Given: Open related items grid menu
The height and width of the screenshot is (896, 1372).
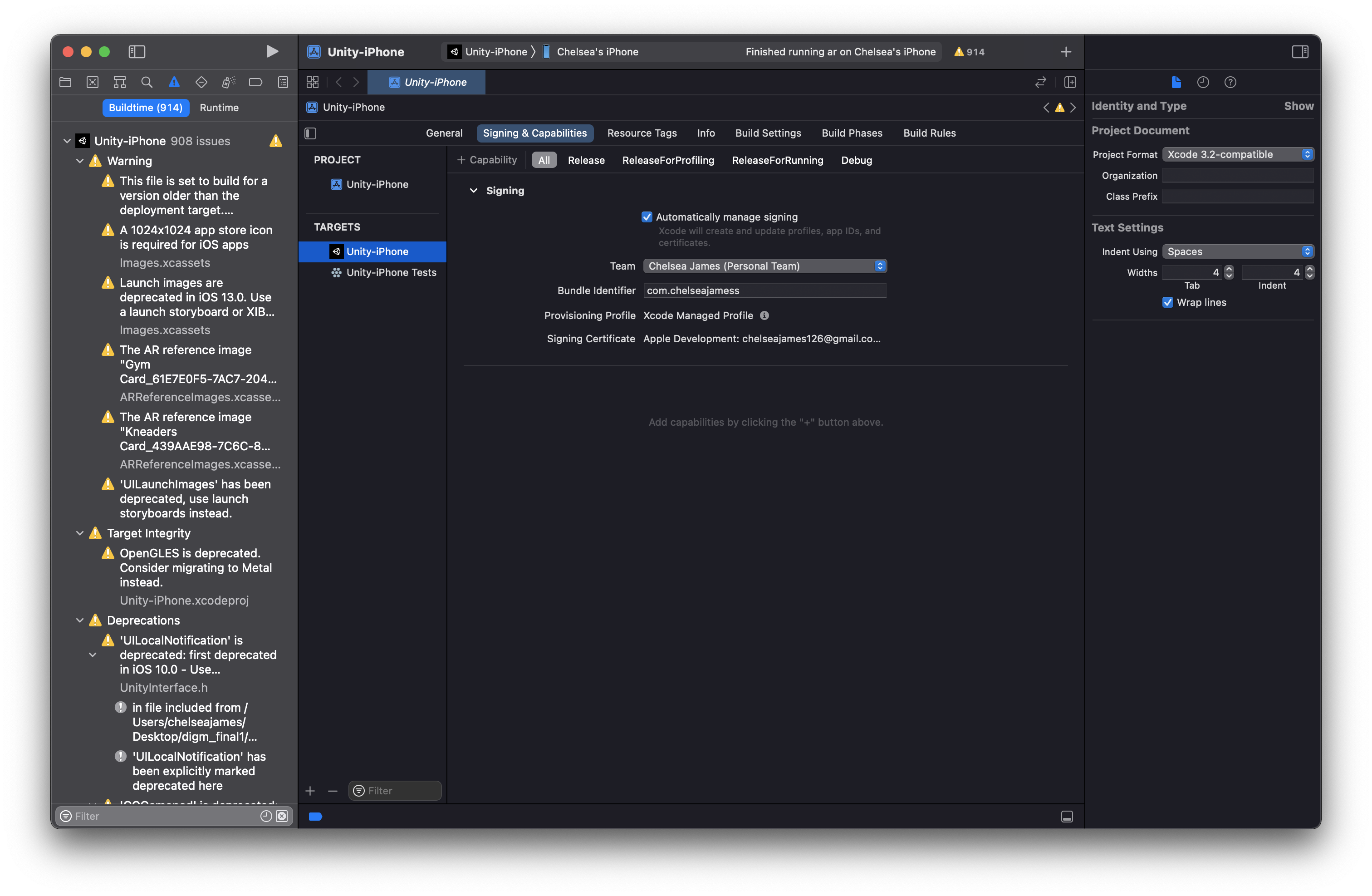Looking at the screenshot, I should (x=313, y=83).
